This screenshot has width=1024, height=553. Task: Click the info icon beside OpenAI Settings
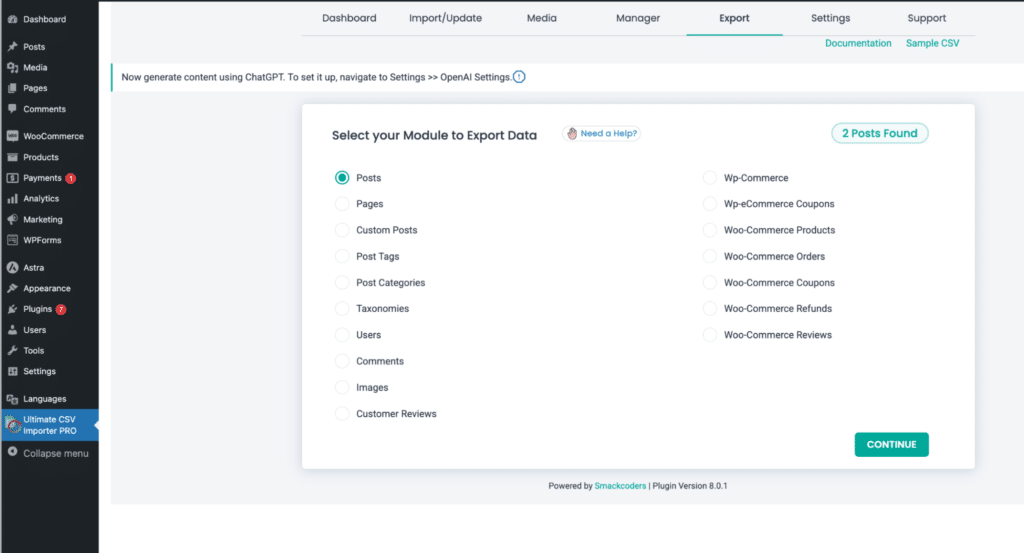[519, 77]
